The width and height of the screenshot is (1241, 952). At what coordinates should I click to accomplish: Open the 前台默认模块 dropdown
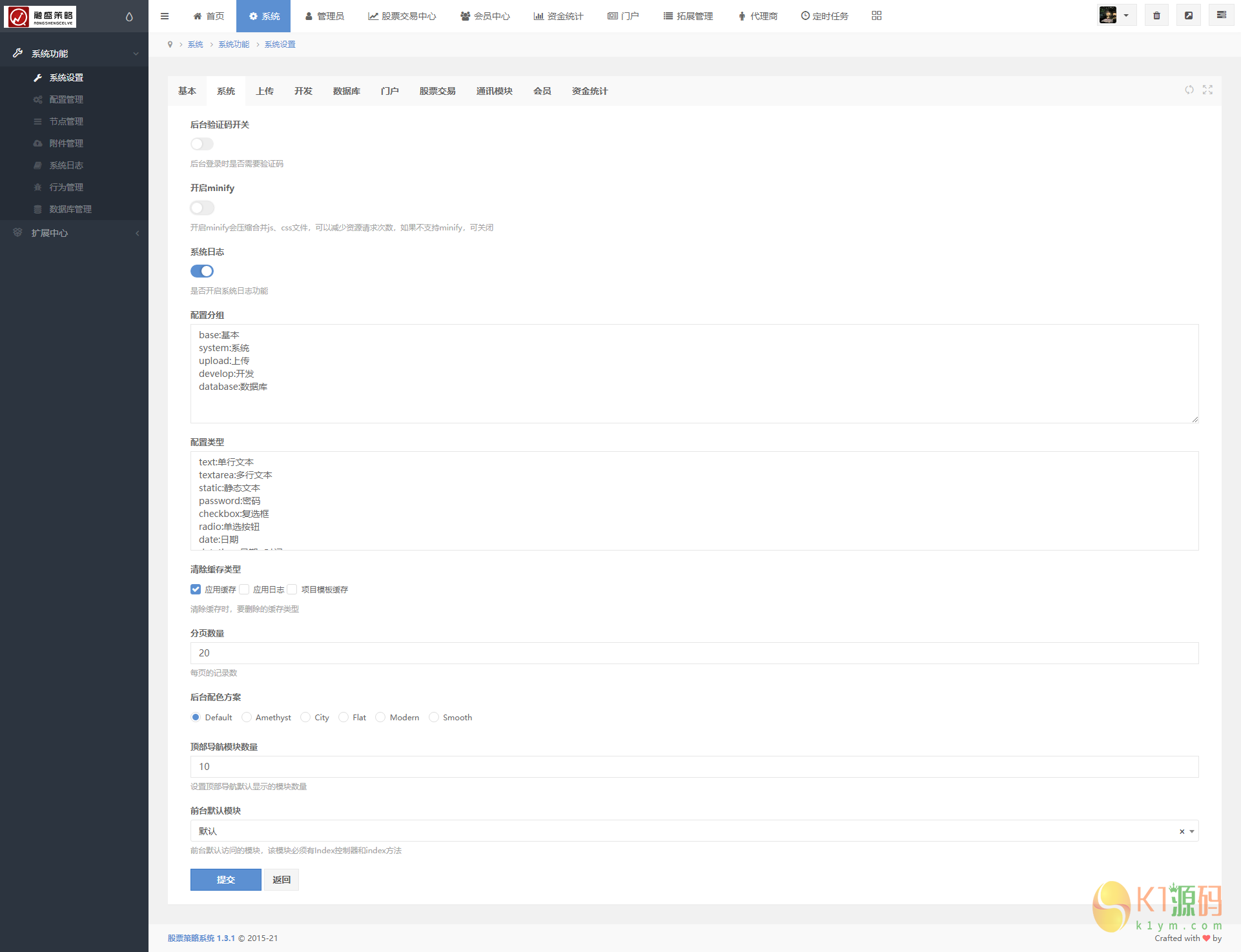click(693, 831)
